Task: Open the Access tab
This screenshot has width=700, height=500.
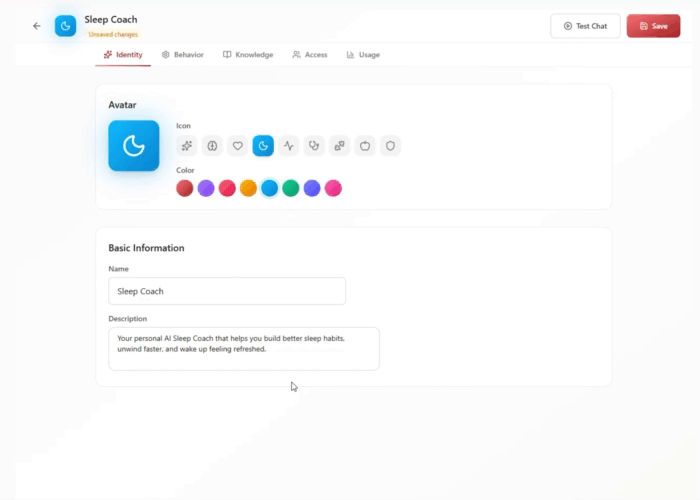Action: (x=310, y=55)
